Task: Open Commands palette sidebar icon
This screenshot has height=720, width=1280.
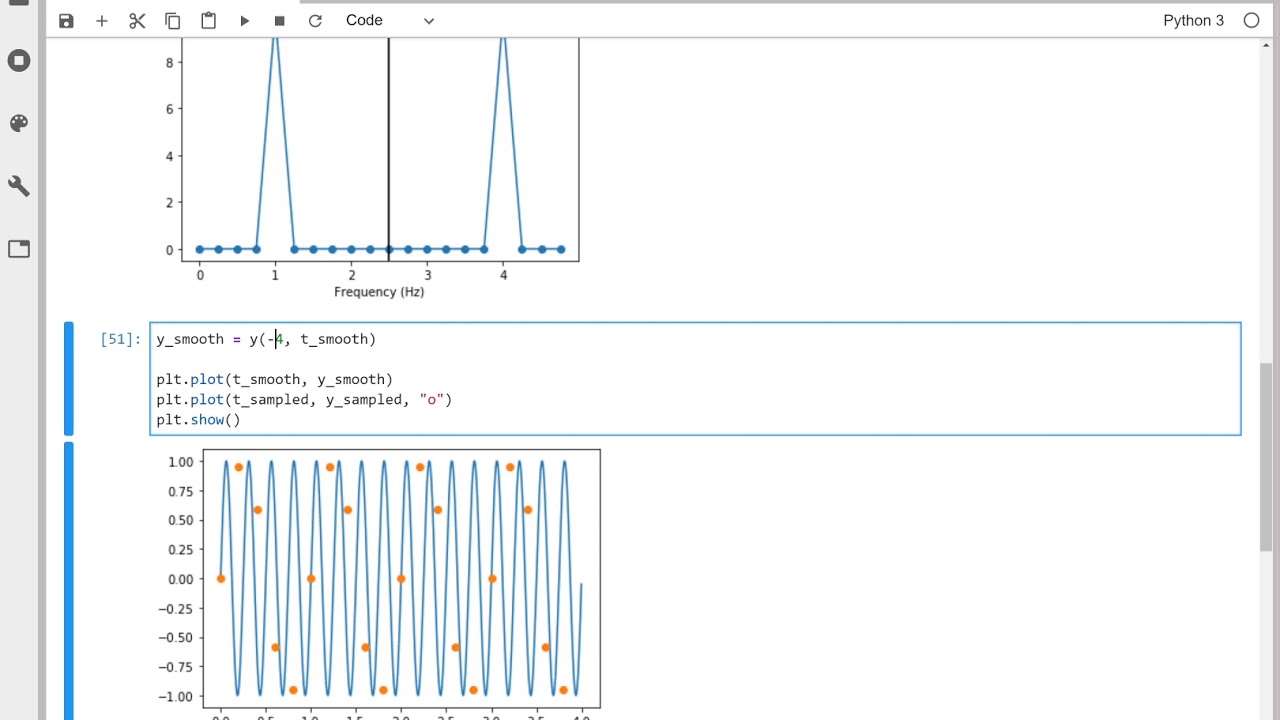Action: tap(19, 123)
